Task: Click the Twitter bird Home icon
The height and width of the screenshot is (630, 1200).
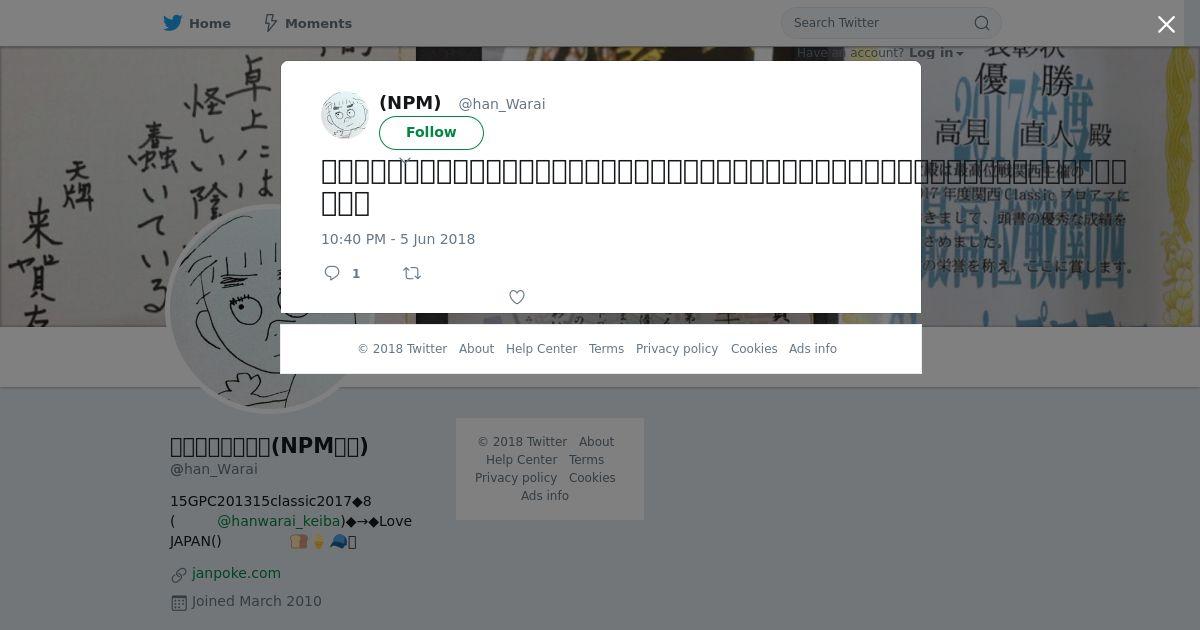Action: click(173, 23)
